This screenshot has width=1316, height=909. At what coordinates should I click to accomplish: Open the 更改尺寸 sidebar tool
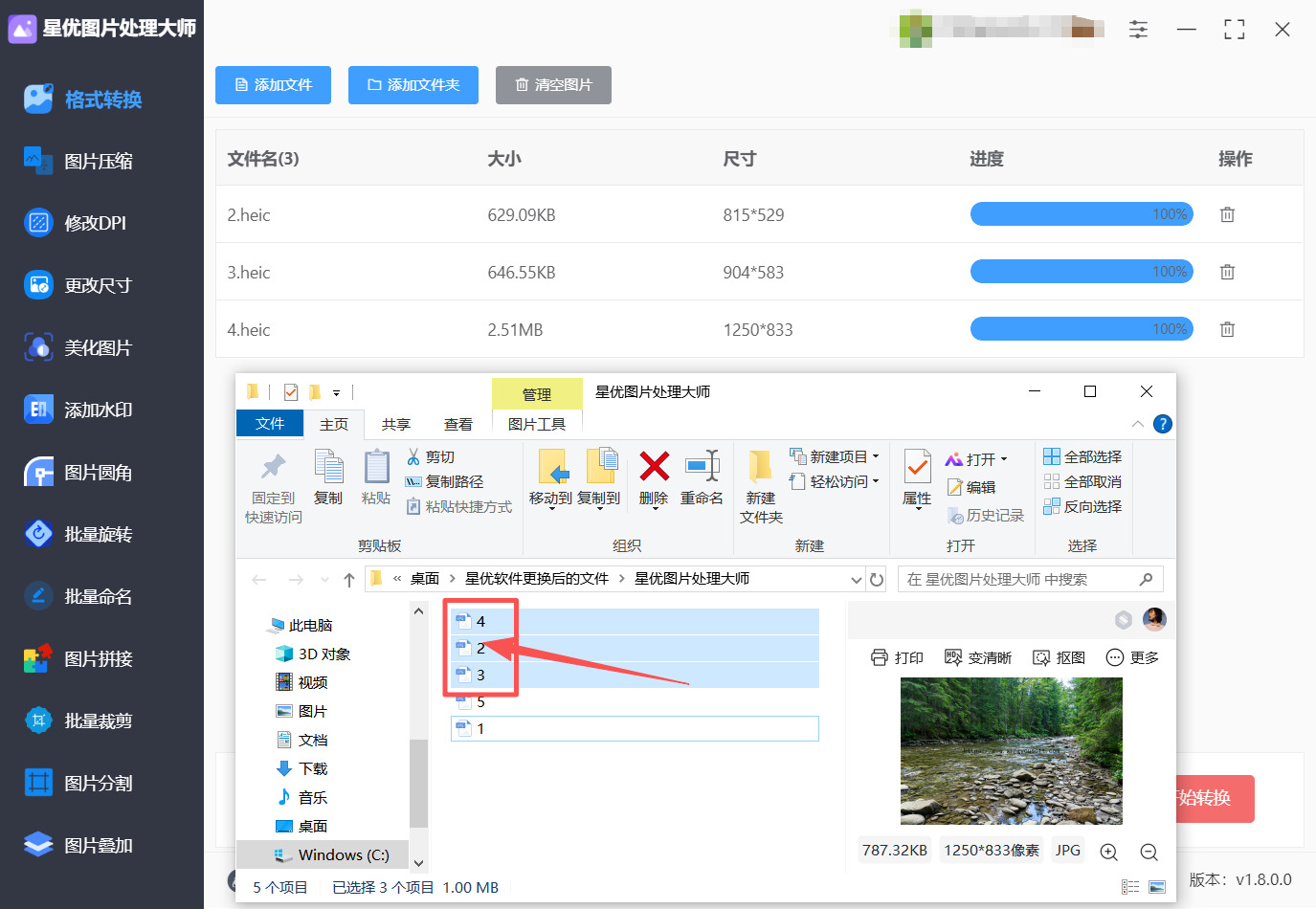click(x=78, y=285)
